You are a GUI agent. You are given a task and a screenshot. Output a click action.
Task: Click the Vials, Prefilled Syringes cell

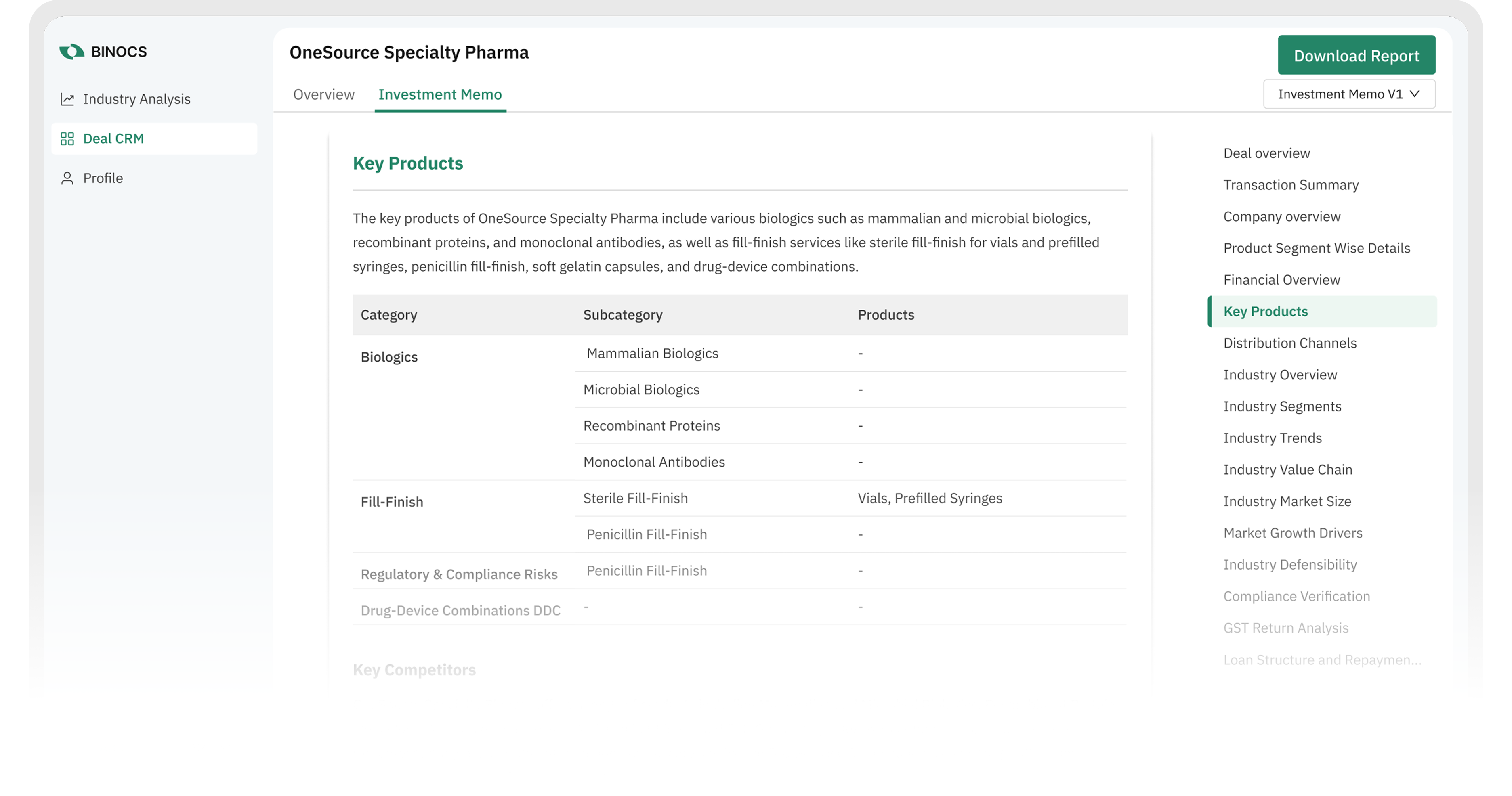point(930,499)
